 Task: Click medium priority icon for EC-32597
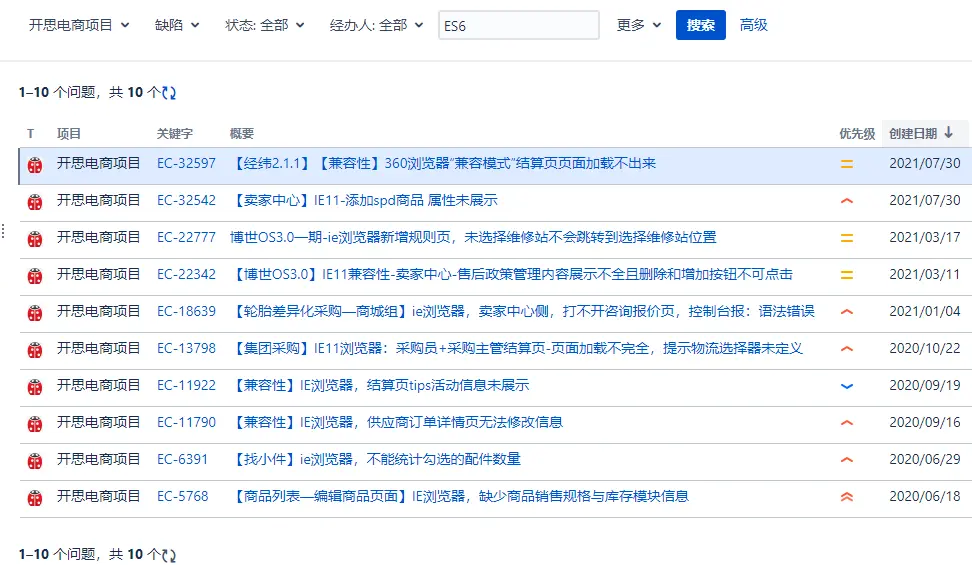847,164
